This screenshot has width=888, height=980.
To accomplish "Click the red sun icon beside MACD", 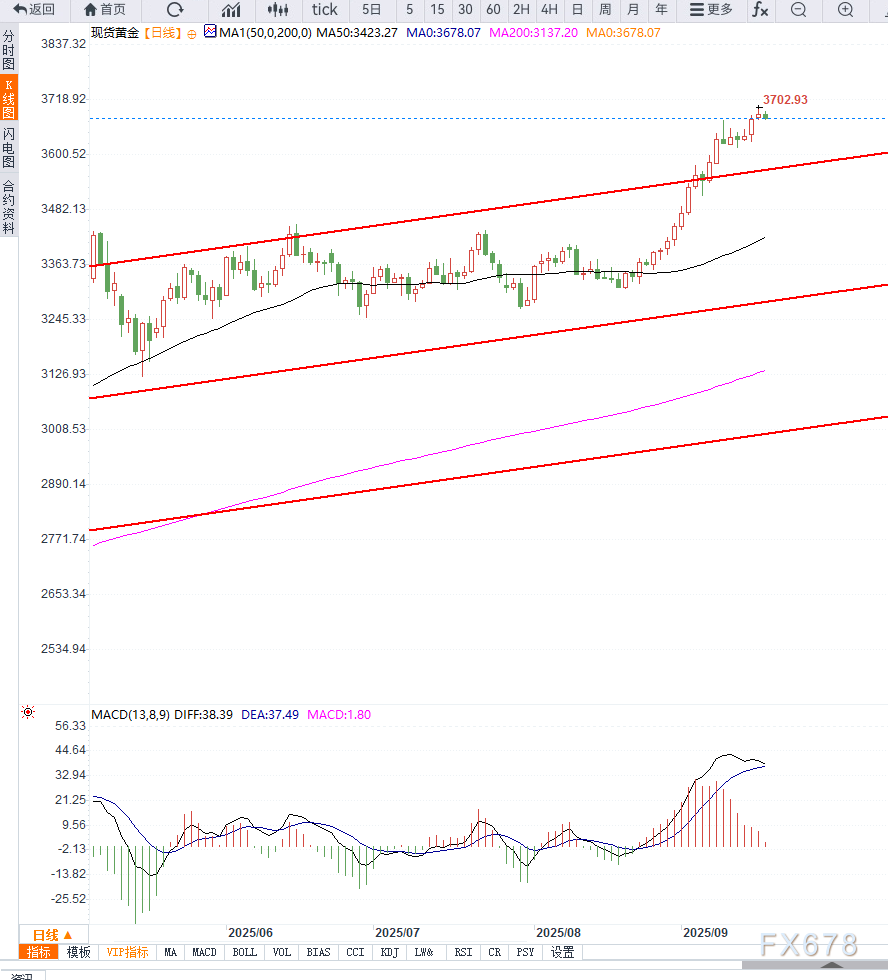I will (x=28, y=713).
